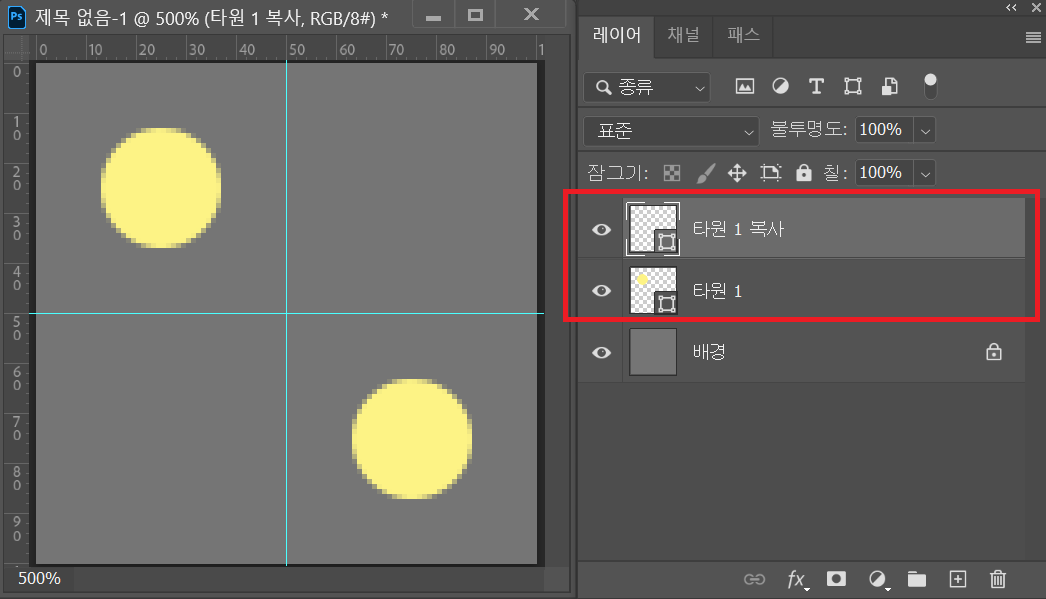Toggle the layer filtering on/off switch
Screen dimensions: 1046x599
(x=930, y=86)
